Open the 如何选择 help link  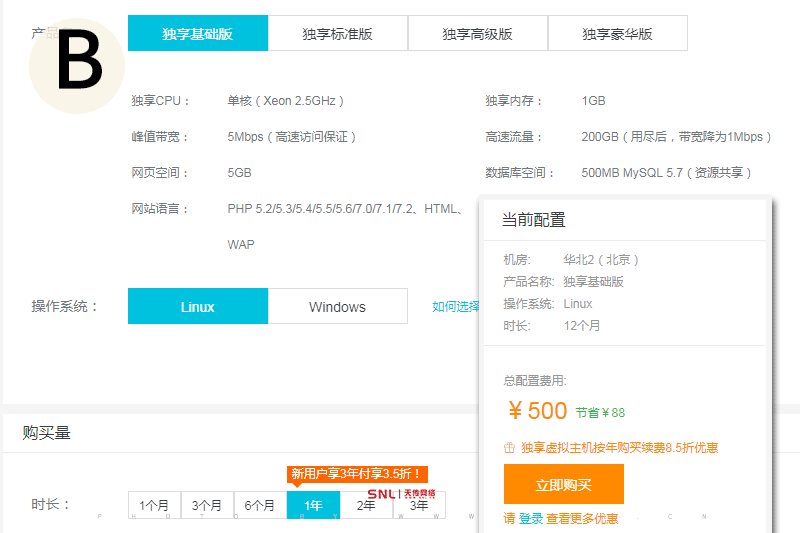tap(456, 307)
